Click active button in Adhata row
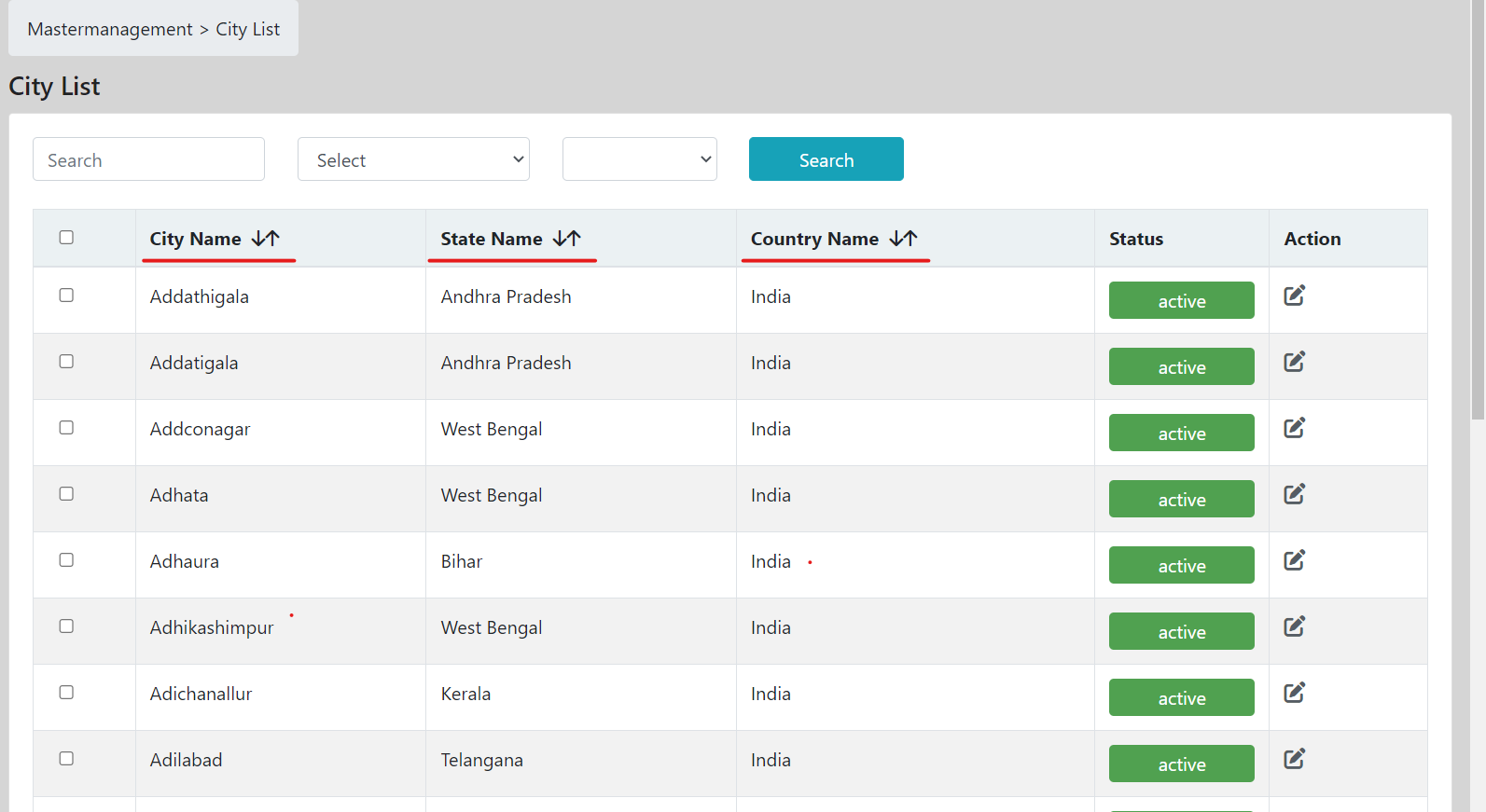Screen dimensions: 1486x812 tap(1182, 499)
